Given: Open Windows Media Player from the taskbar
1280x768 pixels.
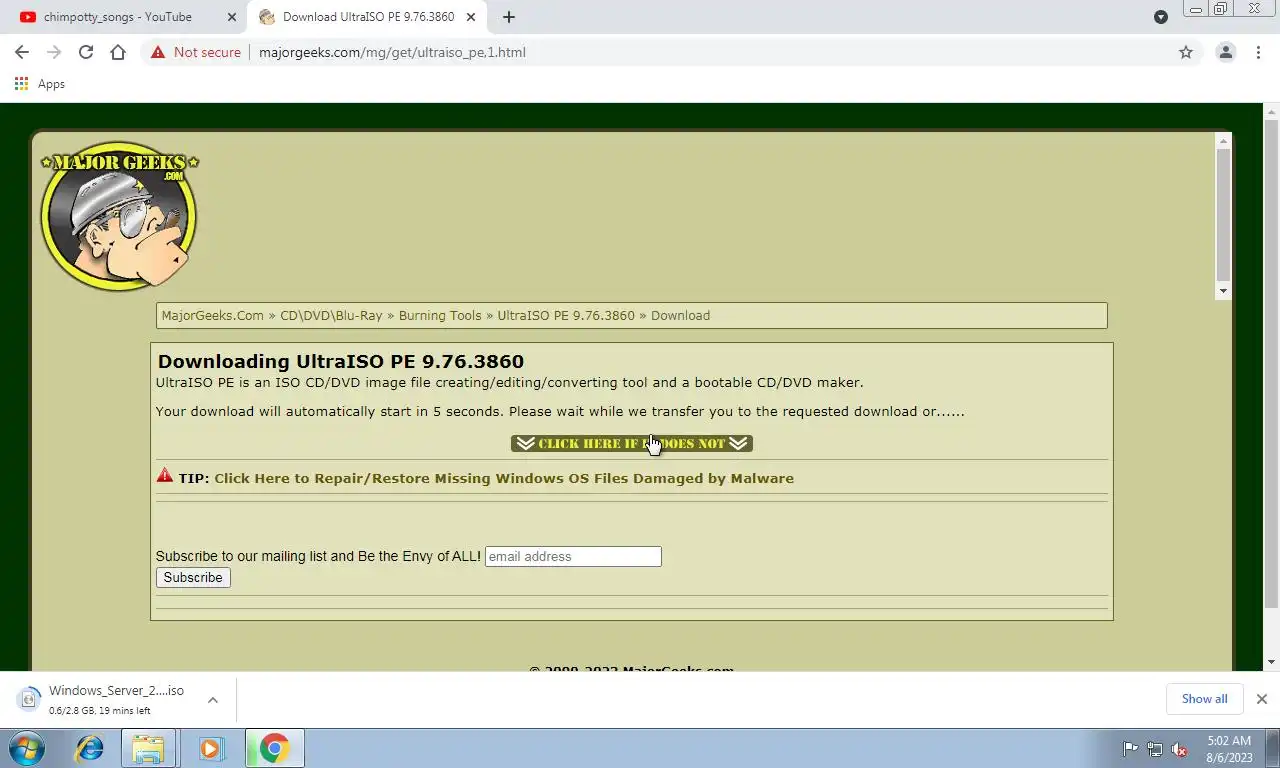Looking at the screenshot, I should pos(211,748).
